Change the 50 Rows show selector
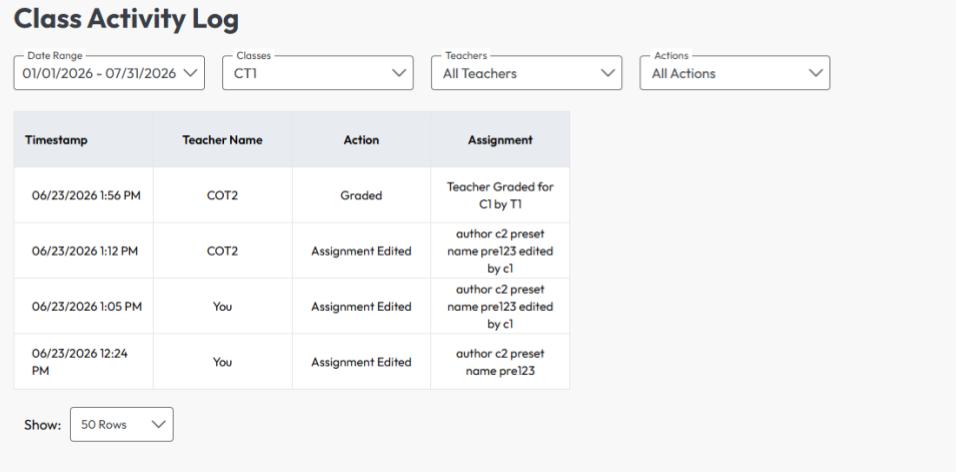 coord(122,424)
